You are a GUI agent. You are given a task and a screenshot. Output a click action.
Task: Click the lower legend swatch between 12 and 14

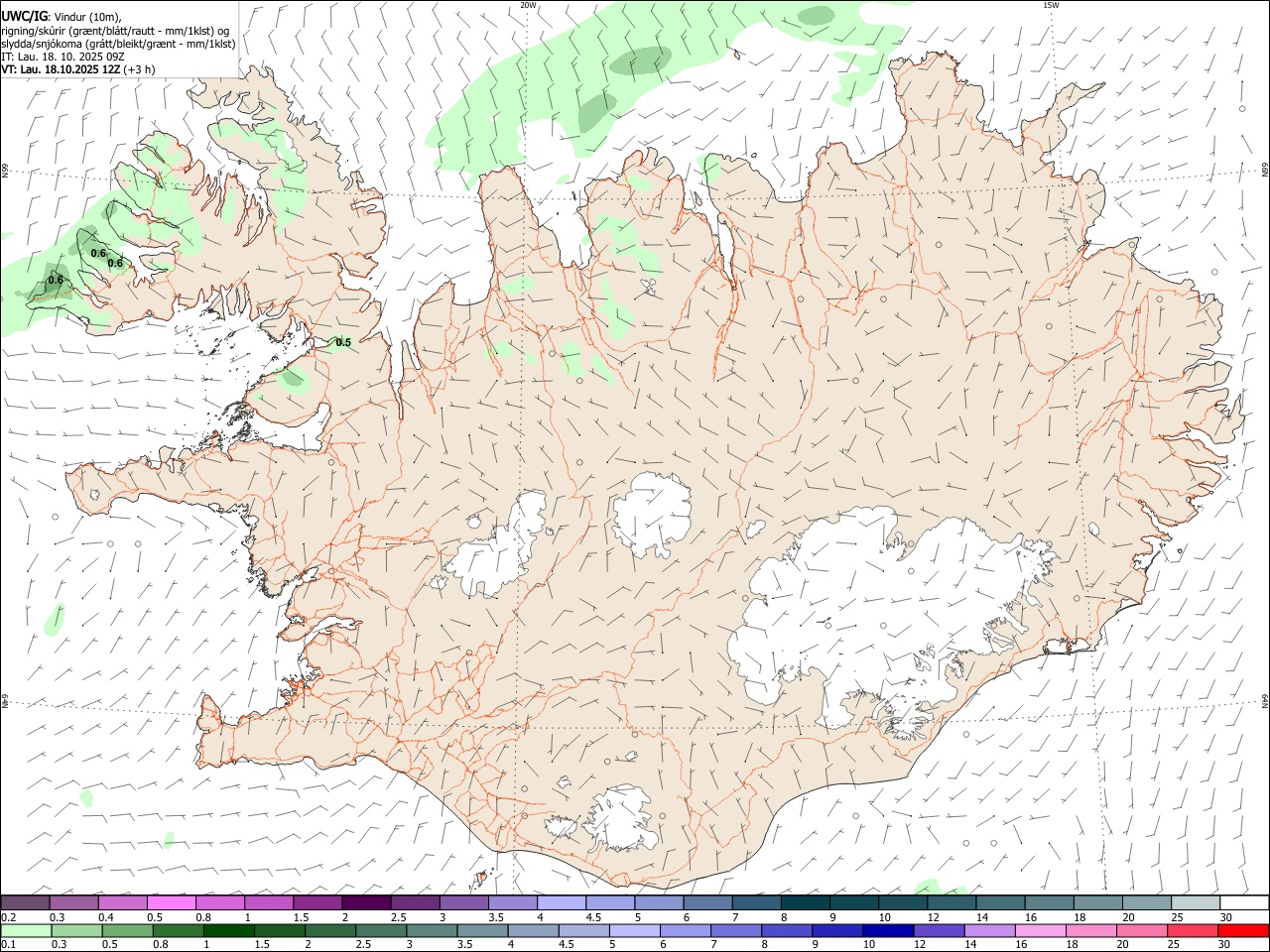(x=938, y=930)
